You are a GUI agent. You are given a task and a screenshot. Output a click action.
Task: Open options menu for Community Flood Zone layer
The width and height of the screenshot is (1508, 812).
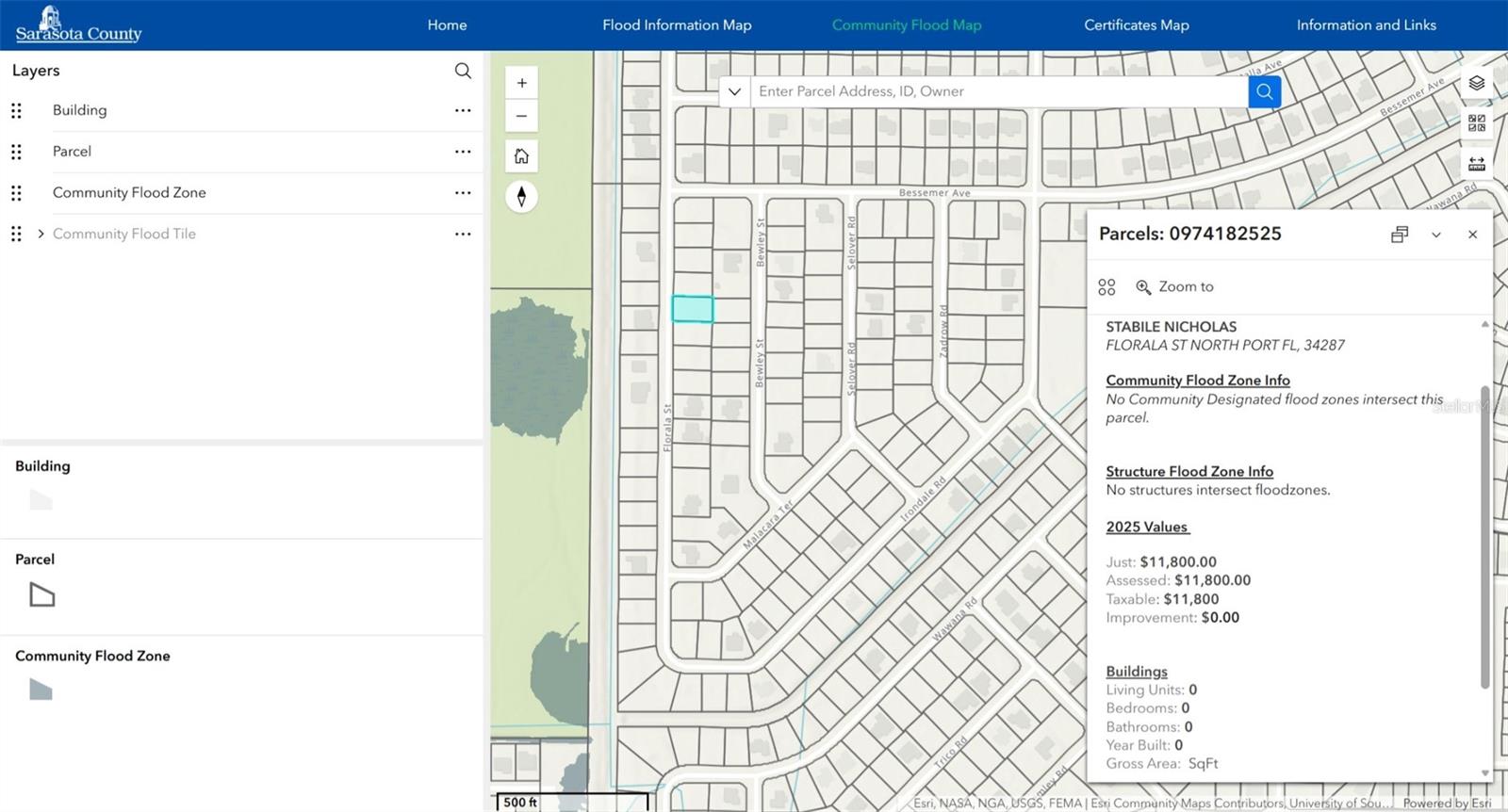[x=463, y=193]
